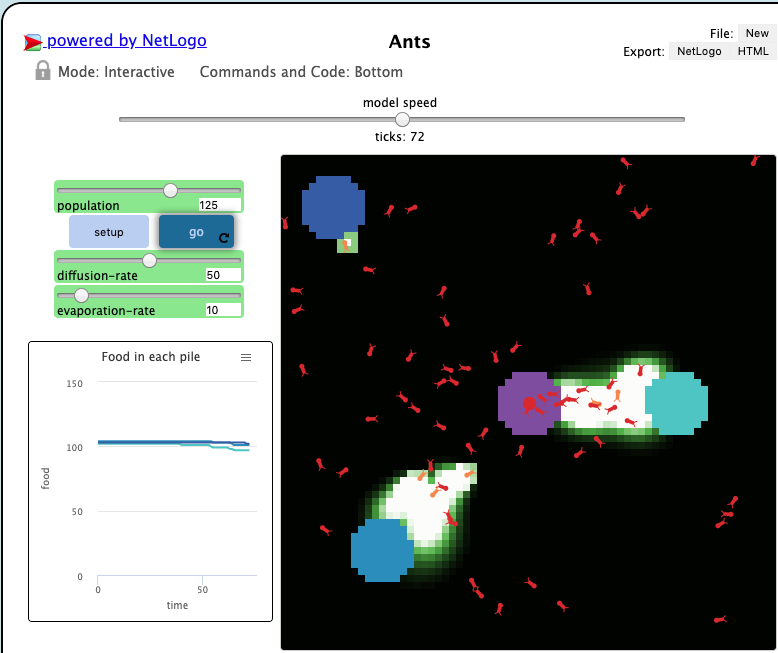Image resolution: width=778 pixels, height=653 pixels.
Task: Open the plot hamburger menu icon
Action: pyautogui.click(x=246, y=357)
